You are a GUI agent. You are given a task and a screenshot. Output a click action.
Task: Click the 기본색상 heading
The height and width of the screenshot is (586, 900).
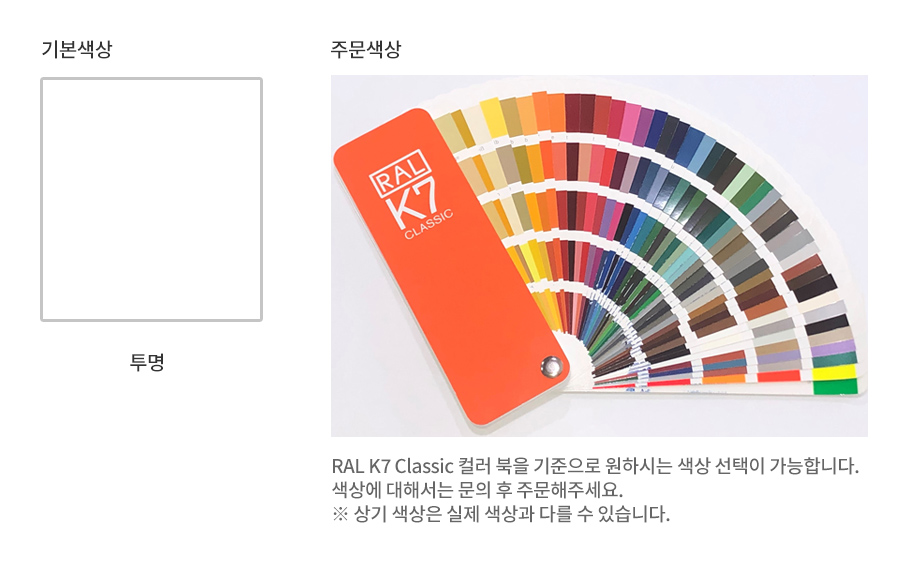pos(76,49)
